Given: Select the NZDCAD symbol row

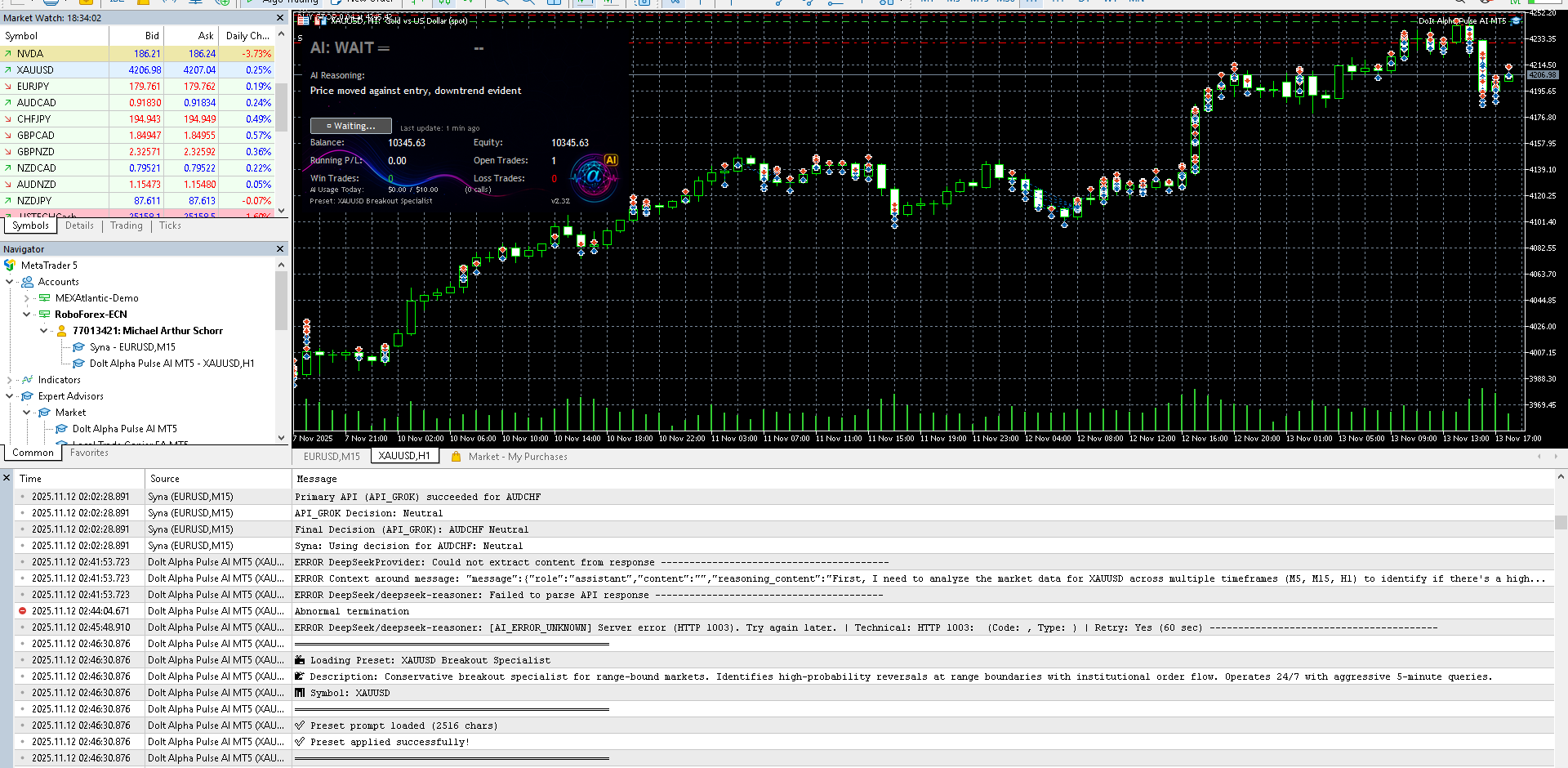Looking at the screenshot, I should point(137,168).
